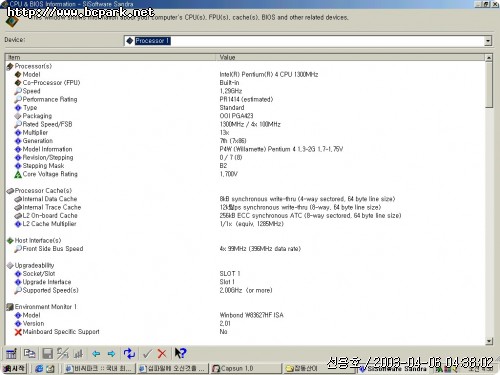
Task: Click the copy icon in bottom toolbar
Action: tap(30, 353)
